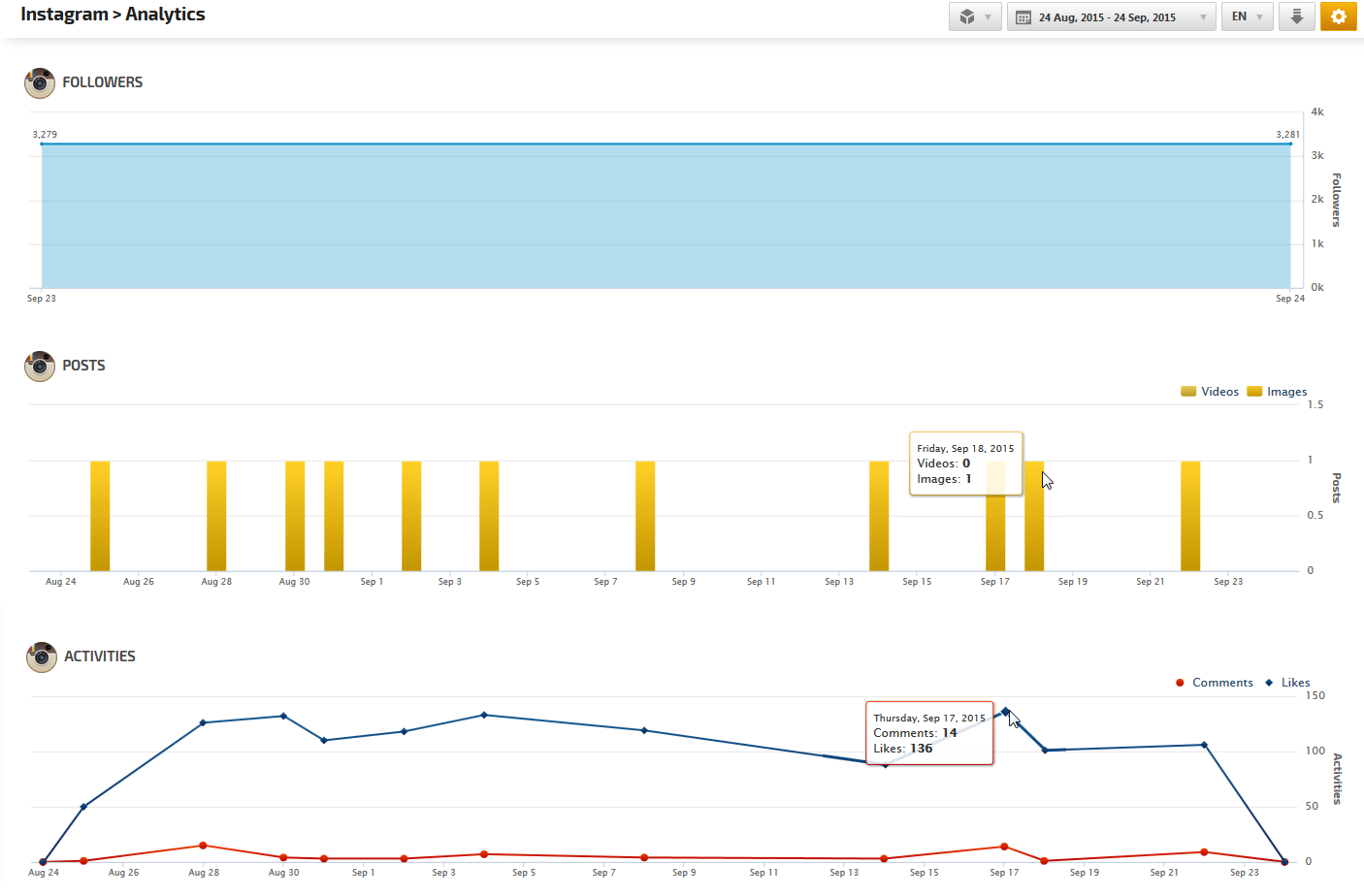Screen dimensions: 1364x896
Task: Click Instagram camera icon beside Posts
Action: coord(40,367)
